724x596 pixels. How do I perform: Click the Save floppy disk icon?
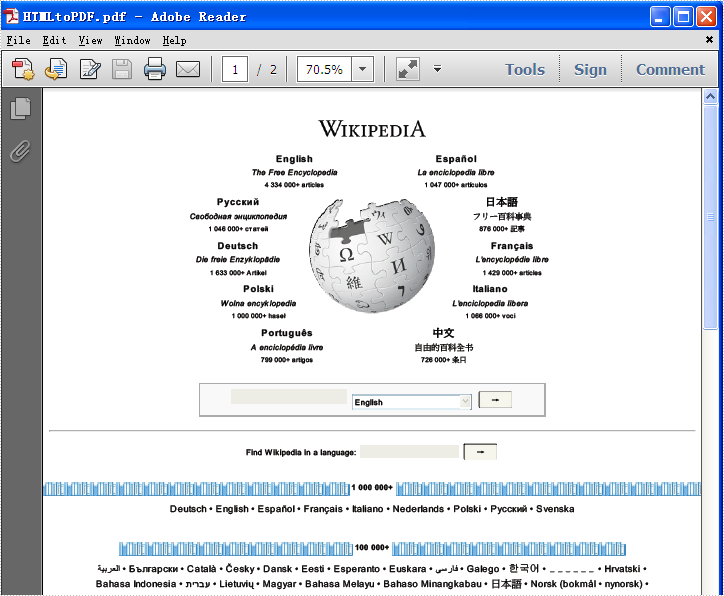[122, 70]
